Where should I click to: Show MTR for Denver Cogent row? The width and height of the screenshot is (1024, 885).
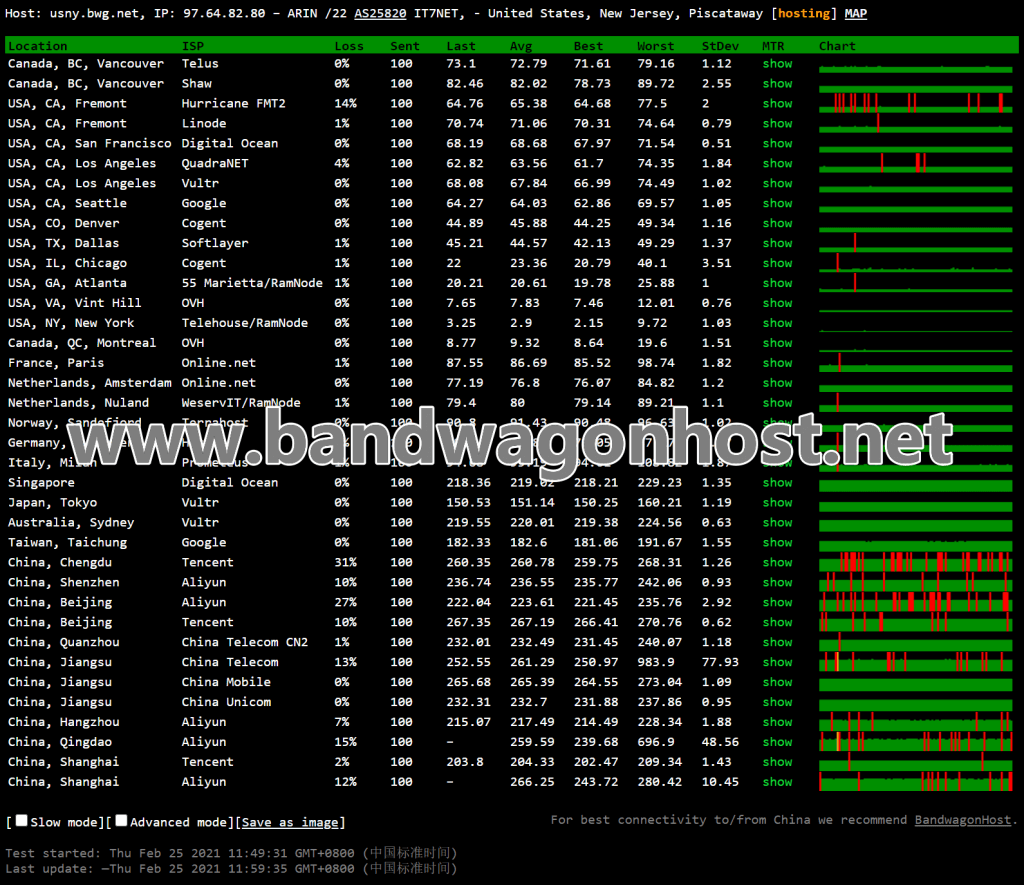[x=777, y=223]
